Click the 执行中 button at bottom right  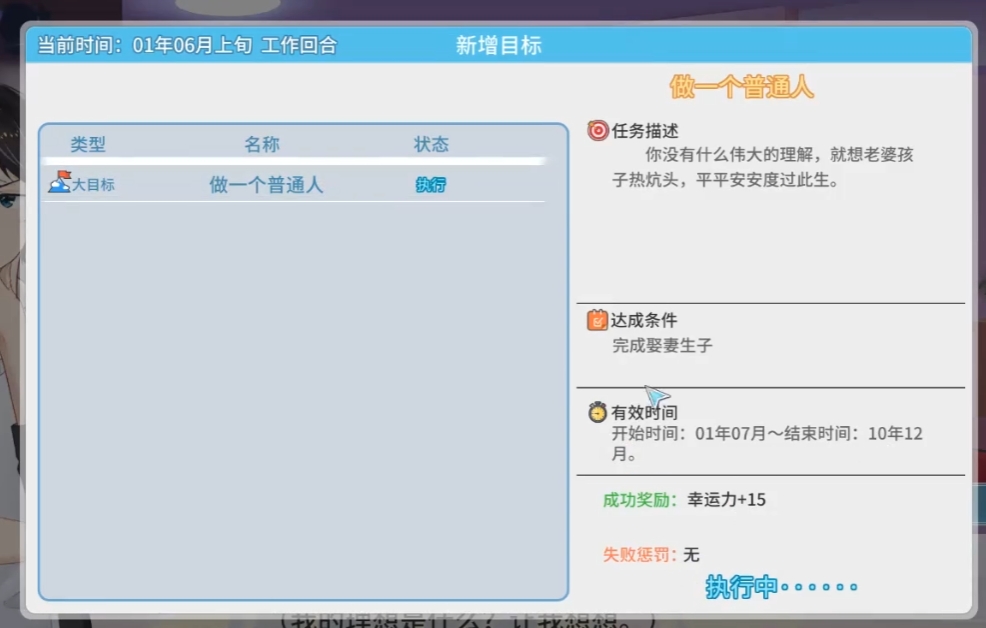pos(780,587)
